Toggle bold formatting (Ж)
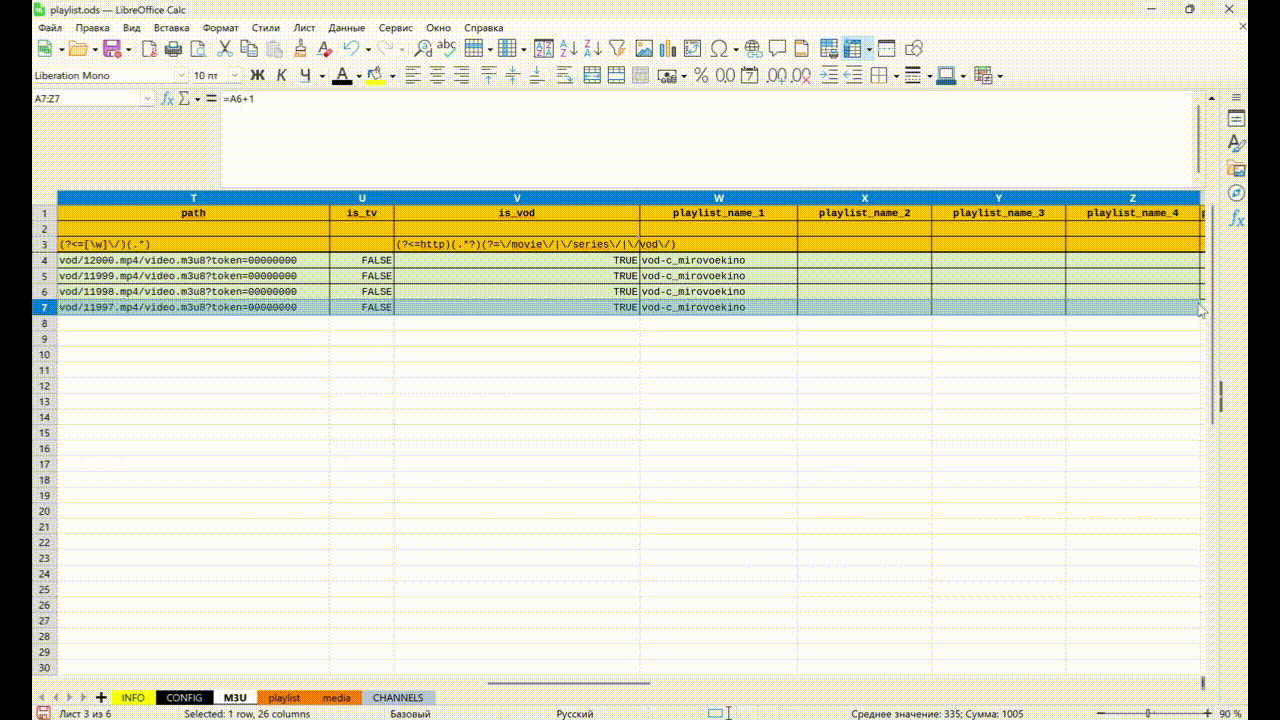 (x=257, y=75)
